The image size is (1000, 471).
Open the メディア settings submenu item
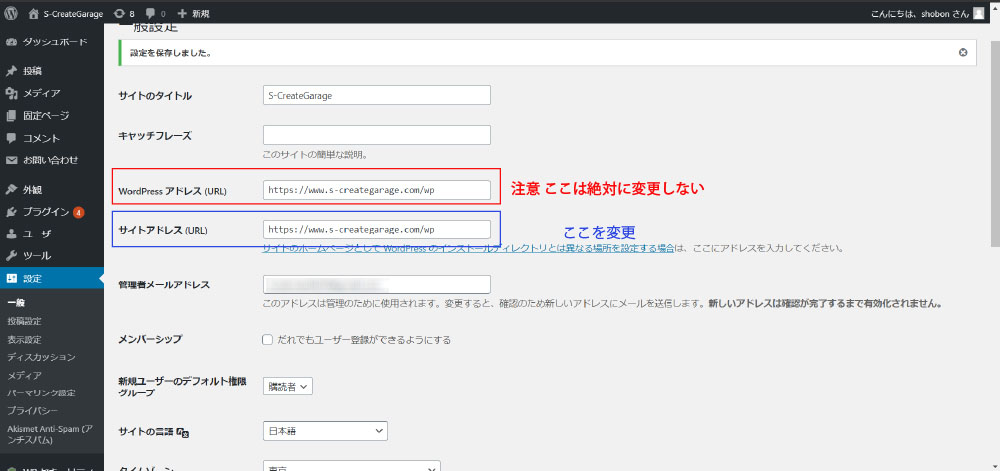point(24,375)
